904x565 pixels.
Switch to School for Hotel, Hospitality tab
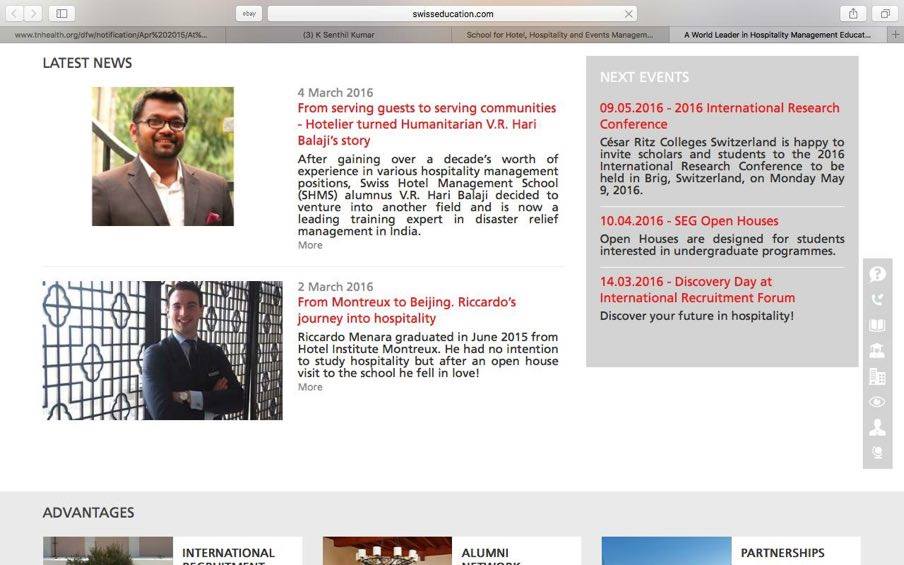coord(559,35)
